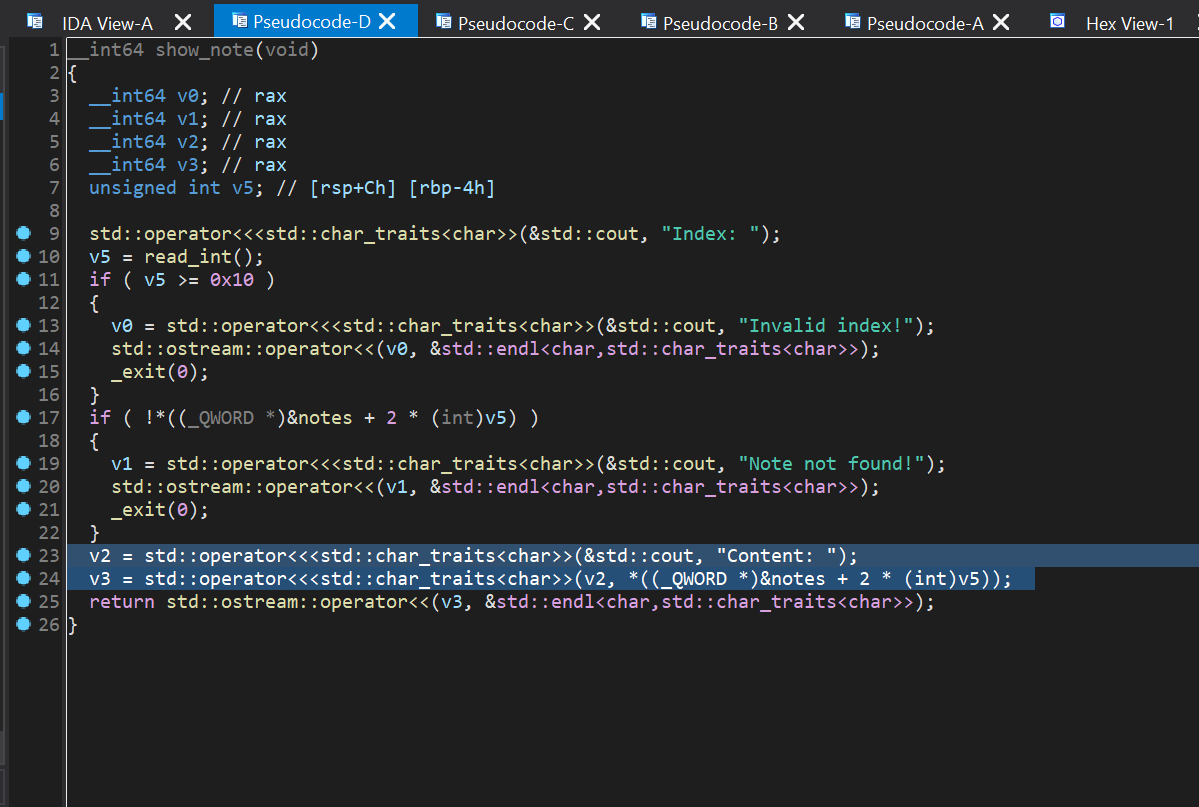This screenshot has width=1199, height=807.
Task: Click the IDA View-A tab icon
Action: pyautogui.click(x=35, y=21)
